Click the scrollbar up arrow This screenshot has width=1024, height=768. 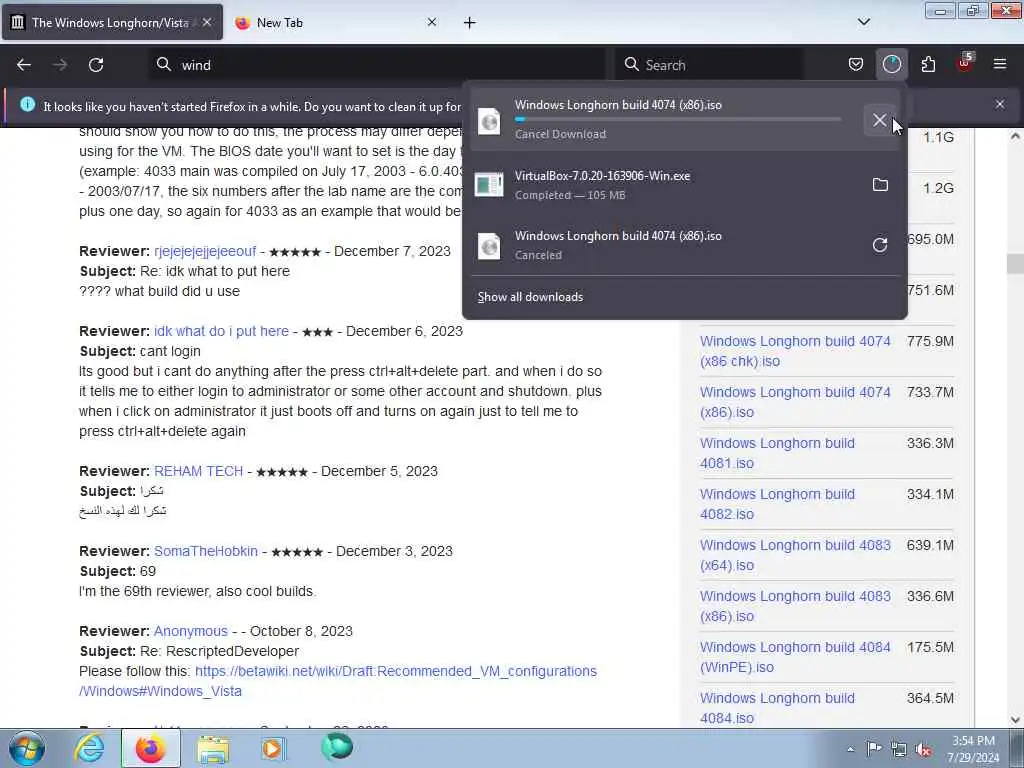point(1014,136)
